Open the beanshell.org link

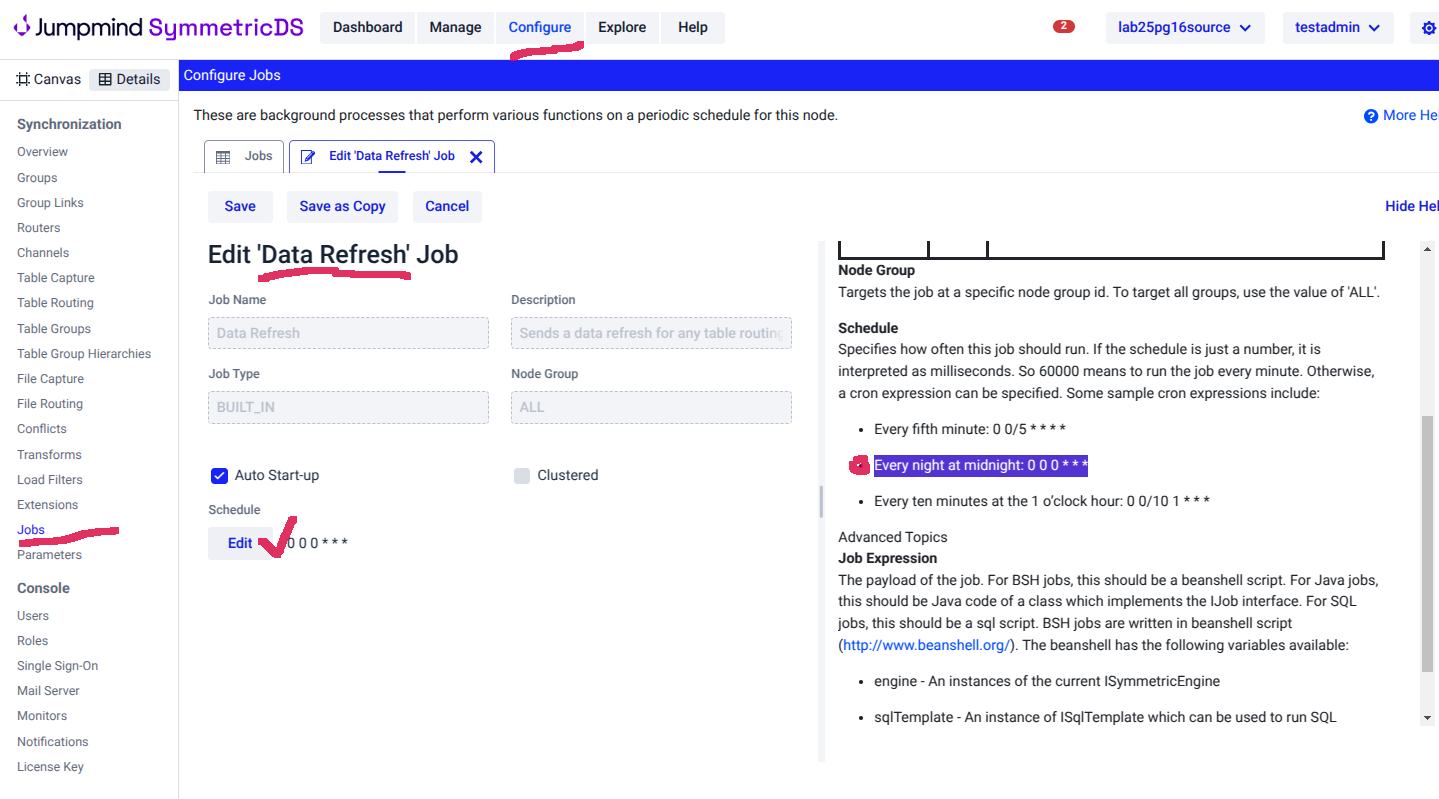(x=926, y=645)
